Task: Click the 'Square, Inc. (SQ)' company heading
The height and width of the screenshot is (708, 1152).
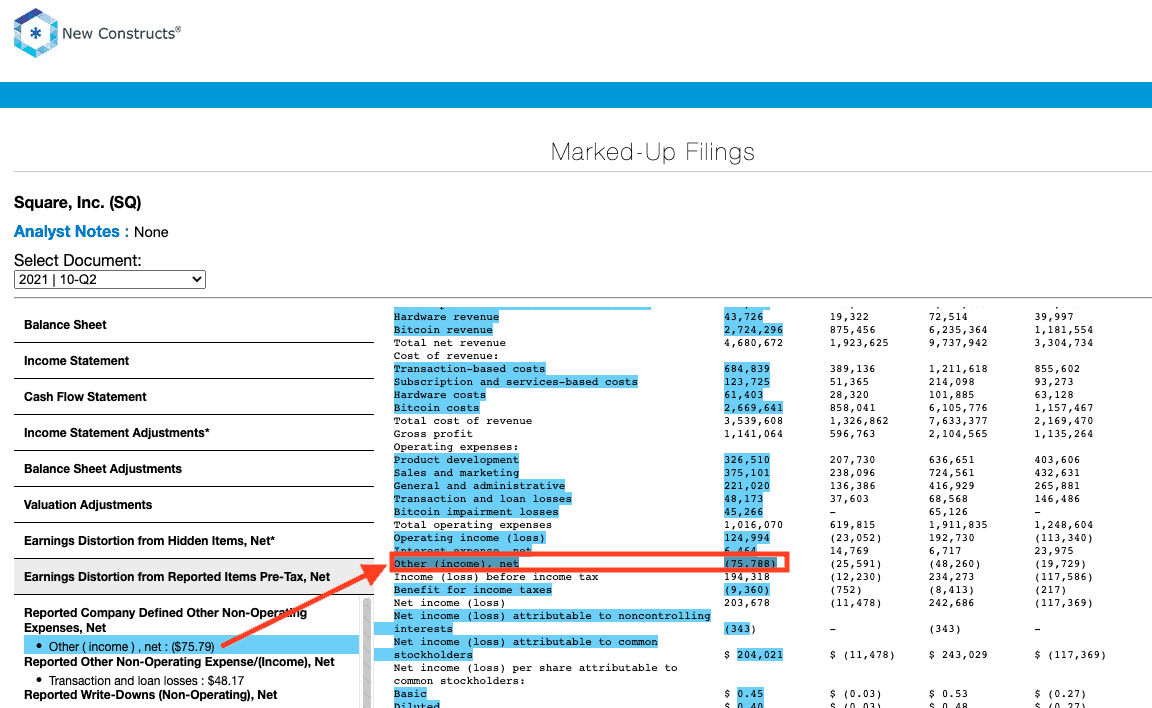Action: tap(78, 203)
